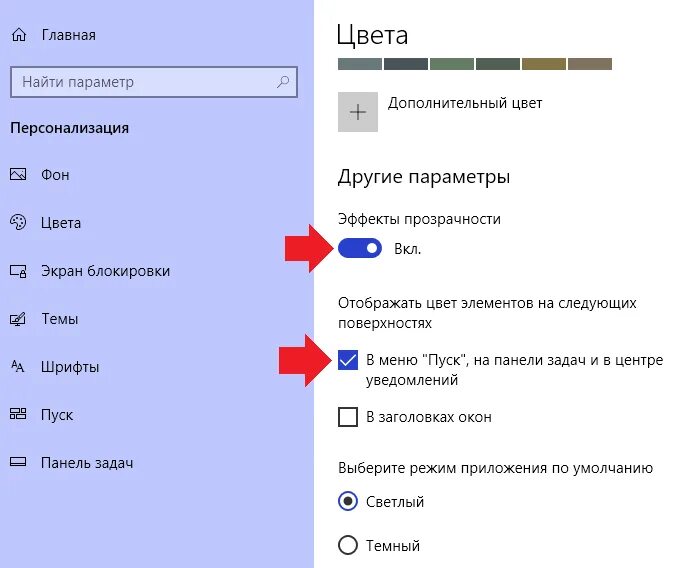700x568 pixels.
Task: Click the Пуск start tiles icon
Action: coord(18,414)
